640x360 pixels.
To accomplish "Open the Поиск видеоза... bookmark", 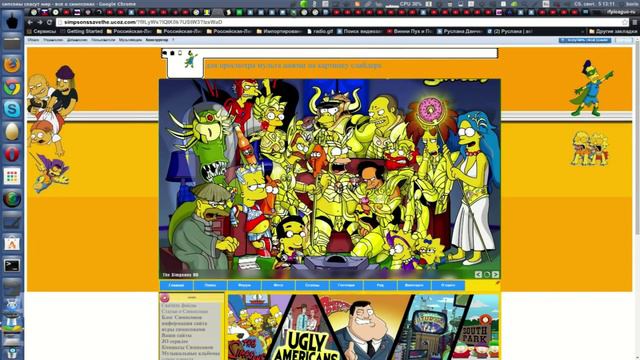I will (x=360, y=31).
